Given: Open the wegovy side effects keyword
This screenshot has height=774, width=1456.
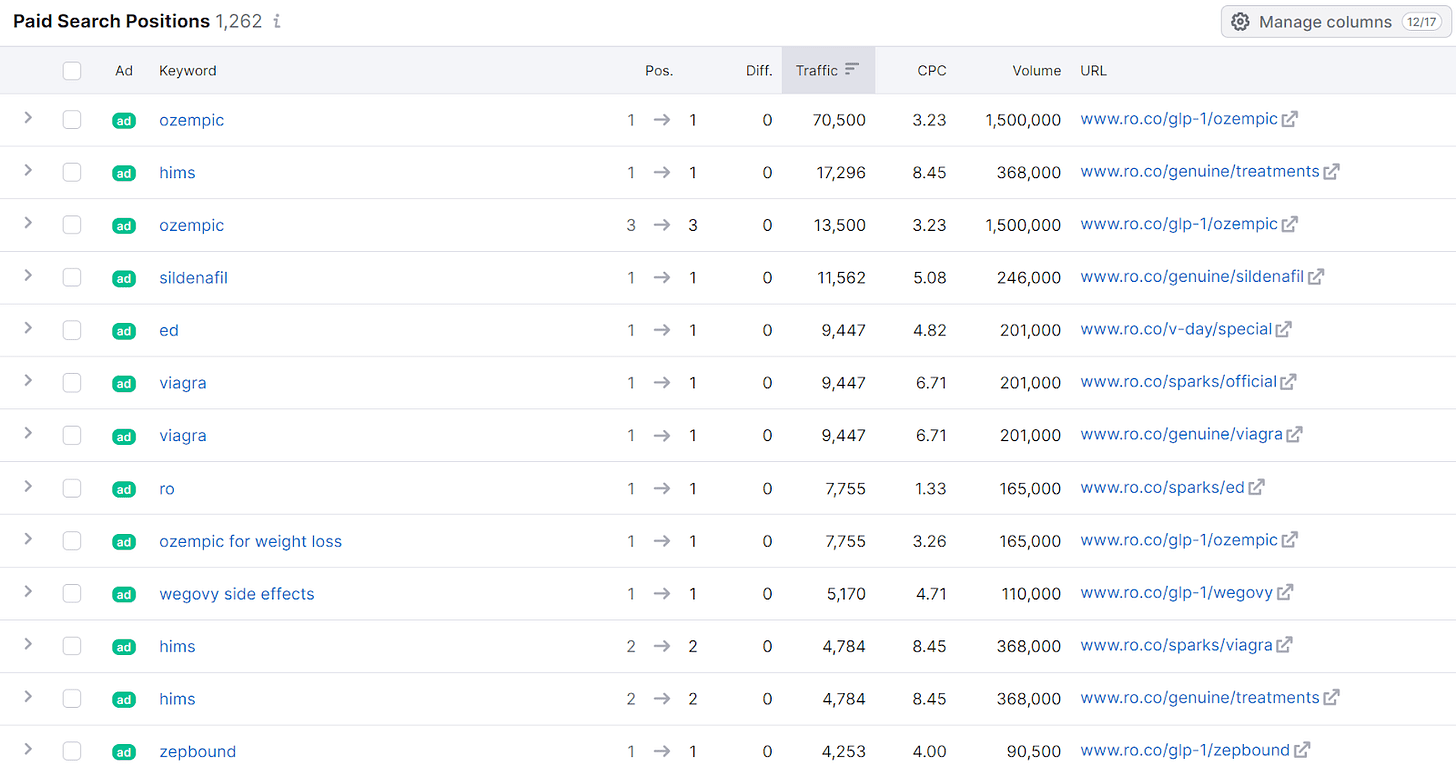Looking at the screenshot, I should click(237, 594).
